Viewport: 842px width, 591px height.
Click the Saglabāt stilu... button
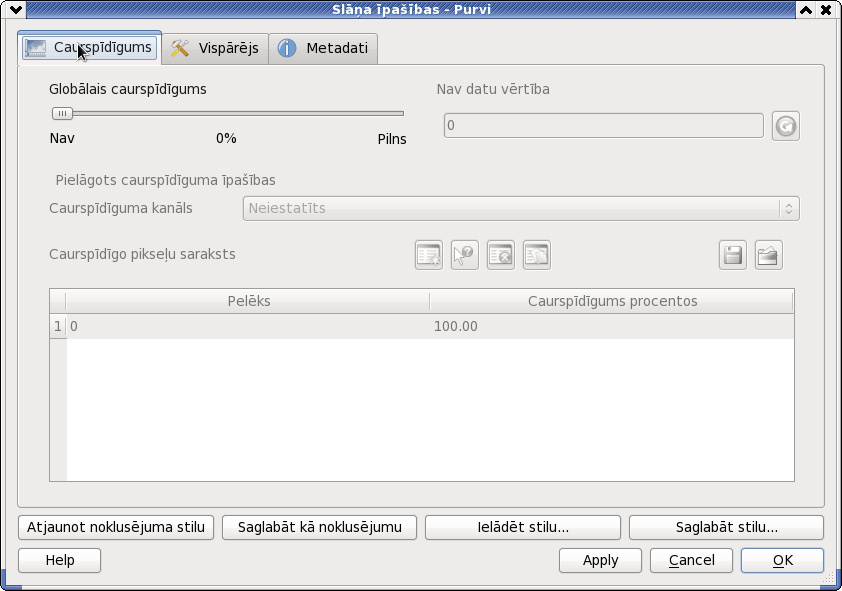(727, 527)
